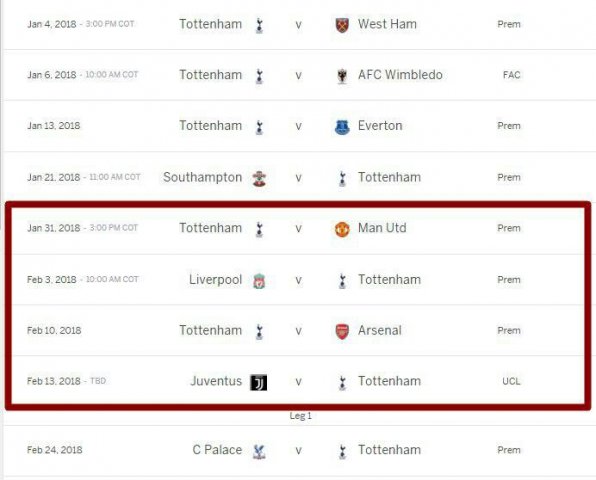Click the Juventus black logo

(x=258, y=382)
